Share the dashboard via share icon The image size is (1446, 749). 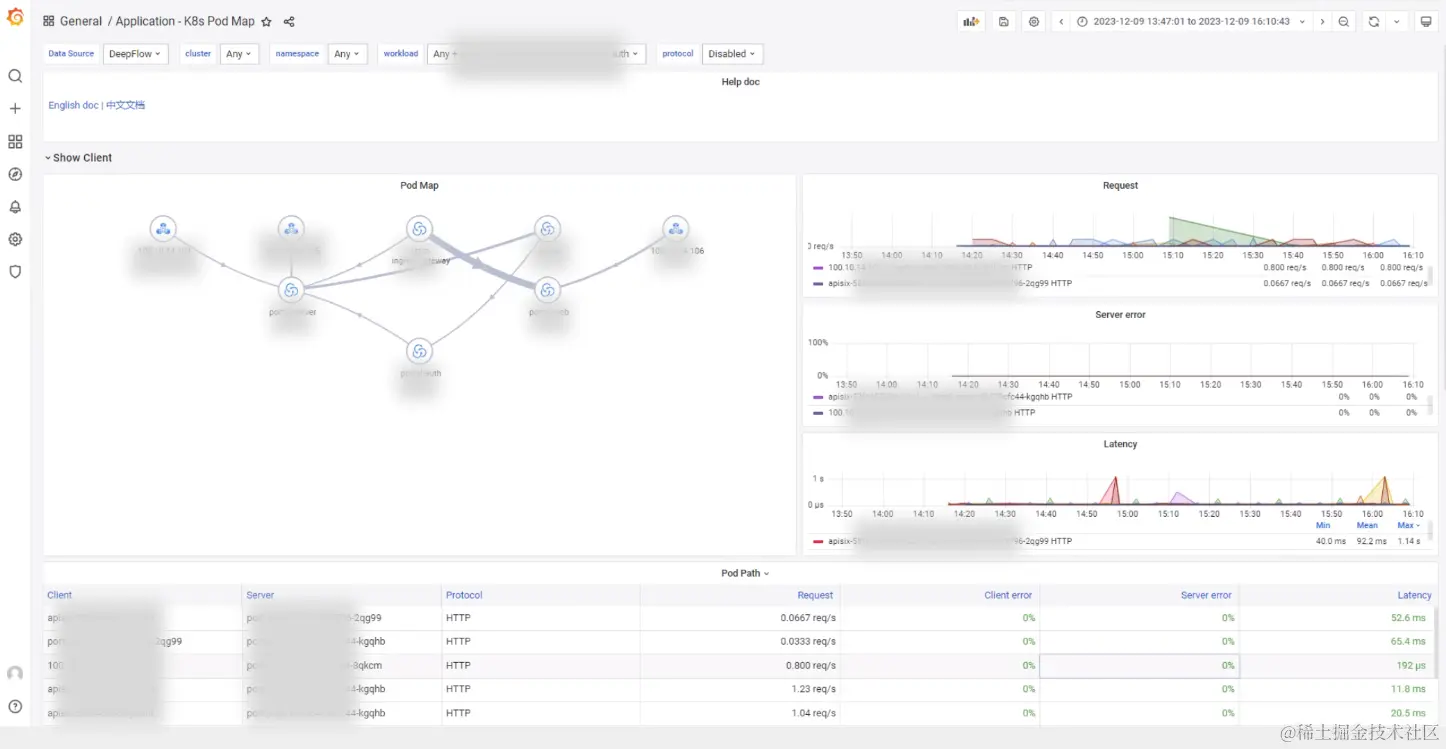289,22
